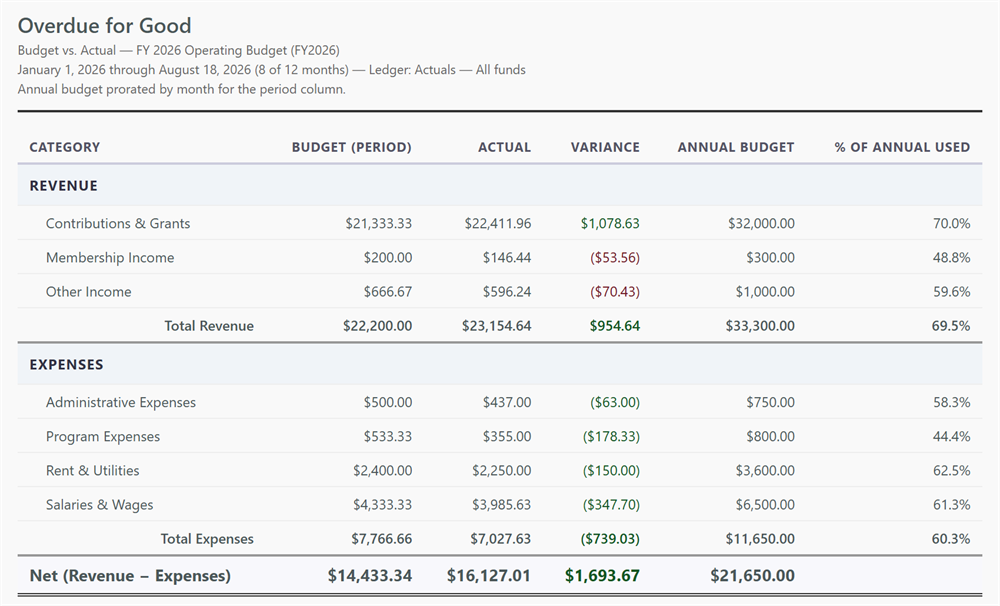Click the $32,000.00 annual budget value

761,223
